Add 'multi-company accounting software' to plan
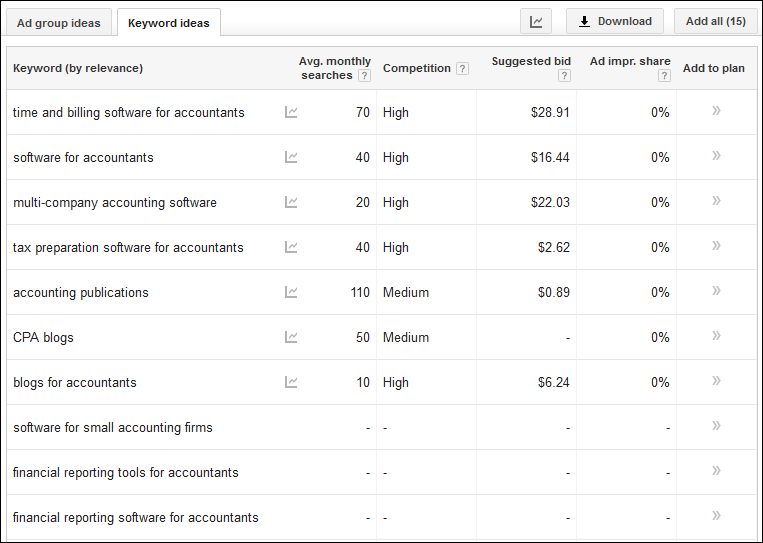The image size is (763, 543). [x=716, y=201]
